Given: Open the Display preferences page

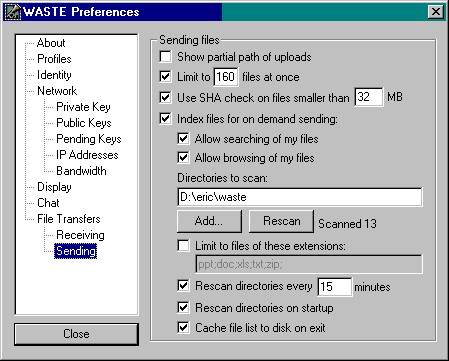Looking at the screenshot, I should [x=54, y=187].
